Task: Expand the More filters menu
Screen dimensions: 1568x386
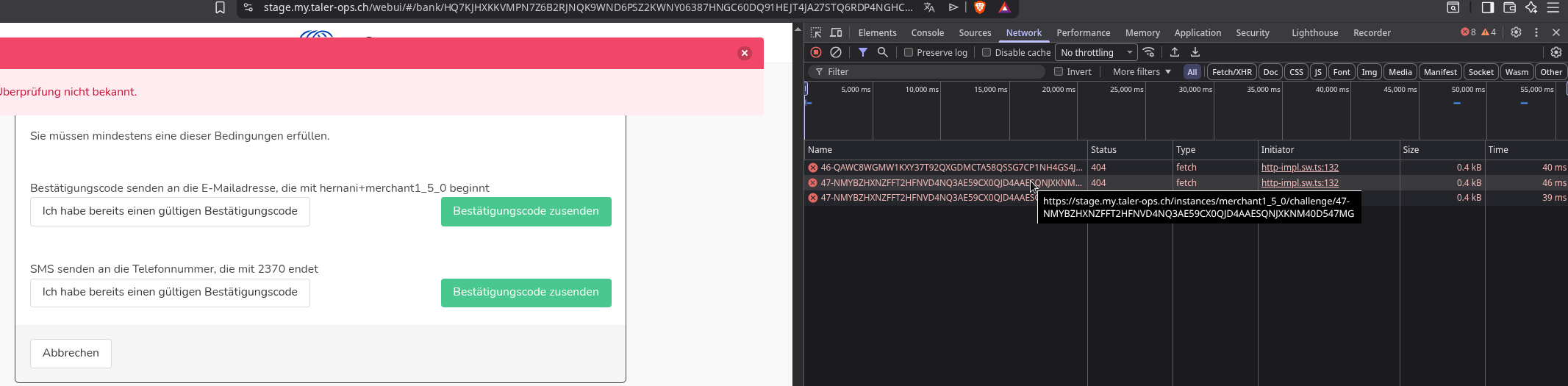Action: click(x=1142, y=71)
